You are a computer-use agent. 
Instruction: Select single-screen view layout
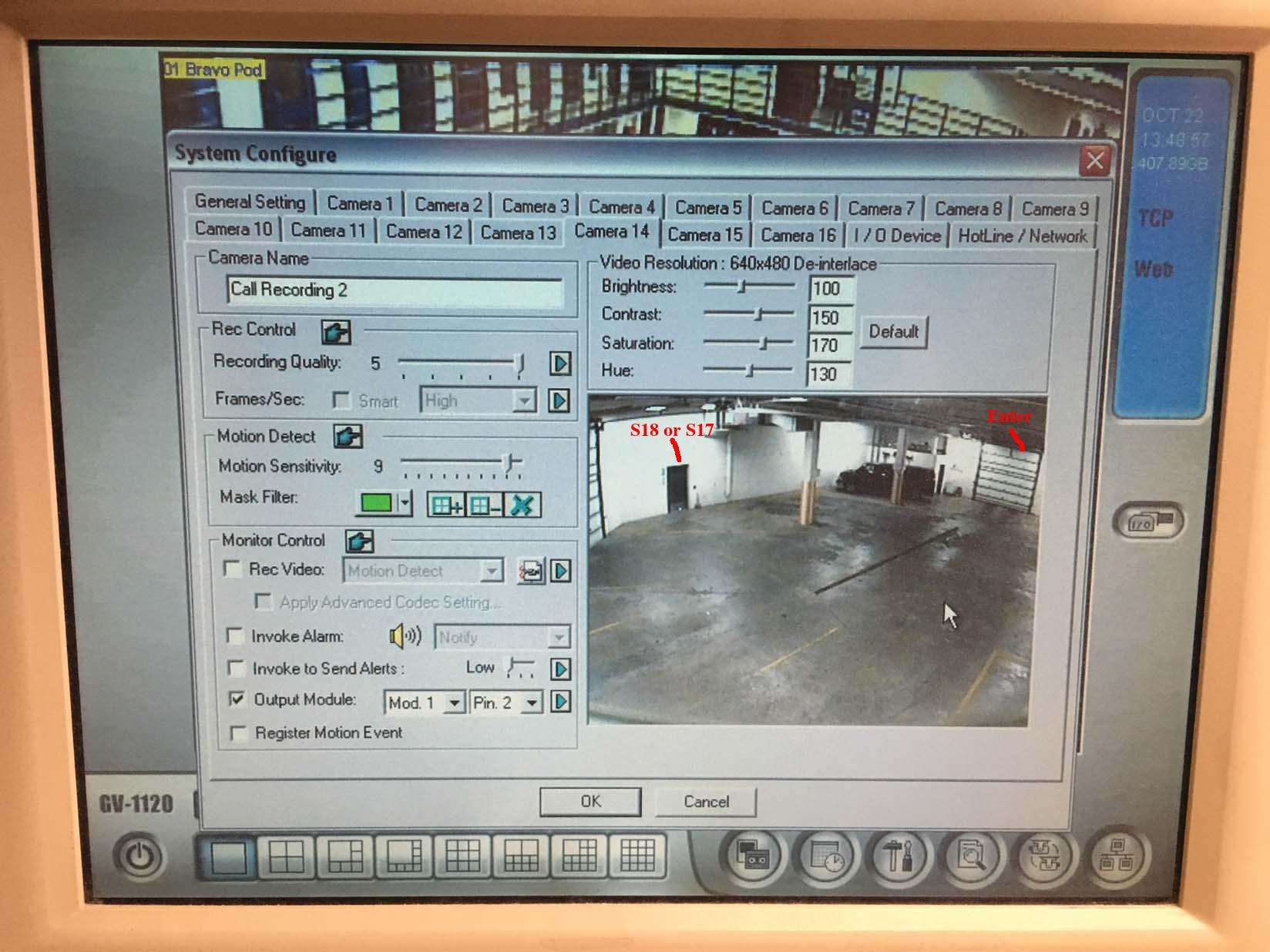(x=228, y=856)
